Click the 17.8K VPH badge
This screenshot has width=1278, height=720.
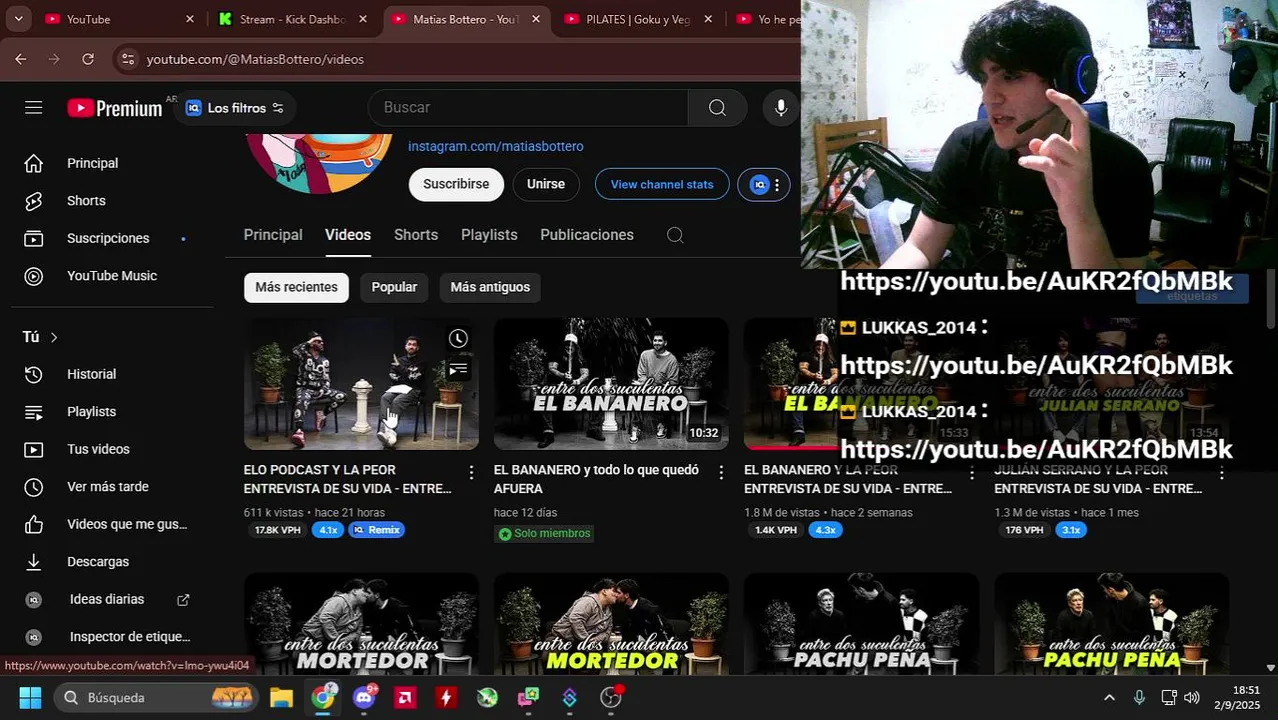(x=278, y=530)
